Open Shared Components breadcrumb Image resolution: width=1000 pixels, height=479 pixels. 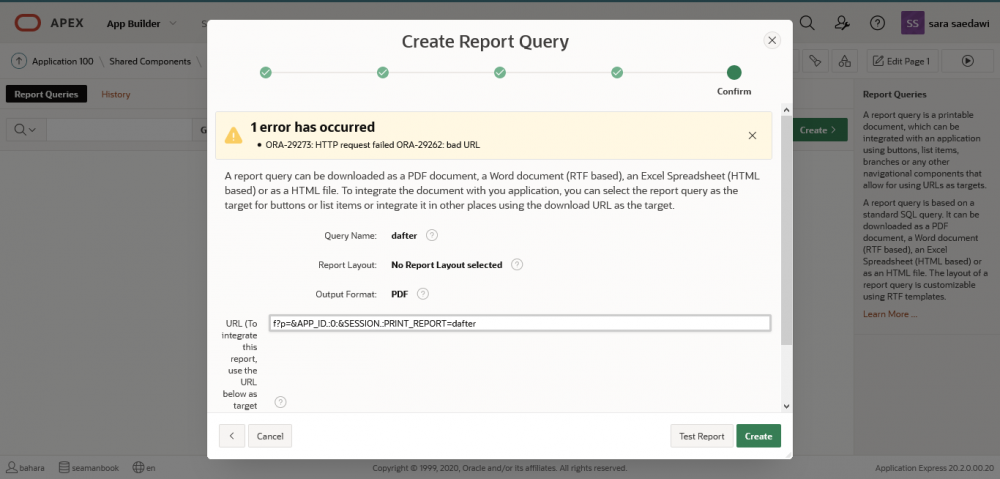pos(150,61)
